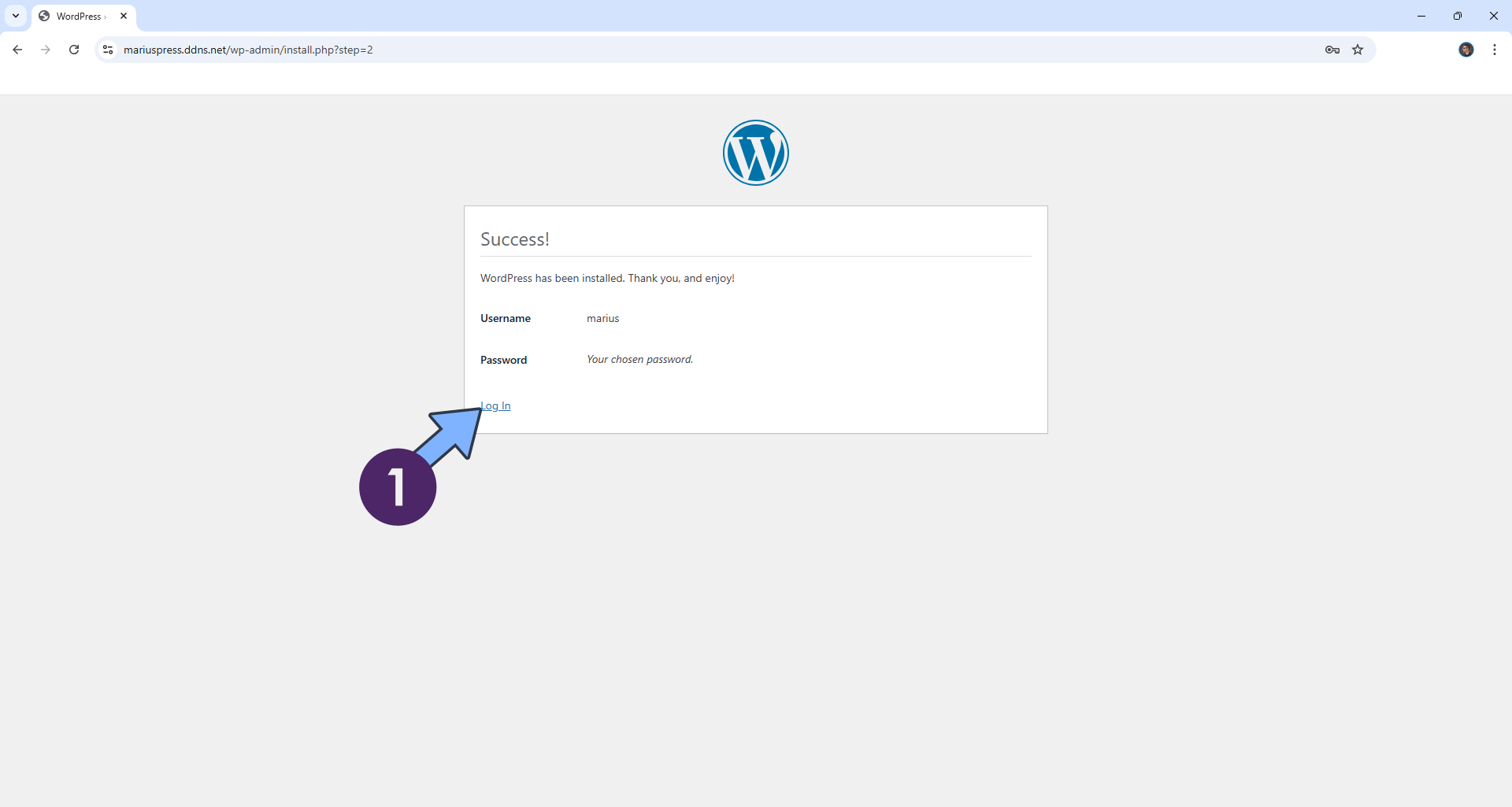1512x807 pixels.
Task: Click the WordPress logo
Action: click(x=756, y=153)
